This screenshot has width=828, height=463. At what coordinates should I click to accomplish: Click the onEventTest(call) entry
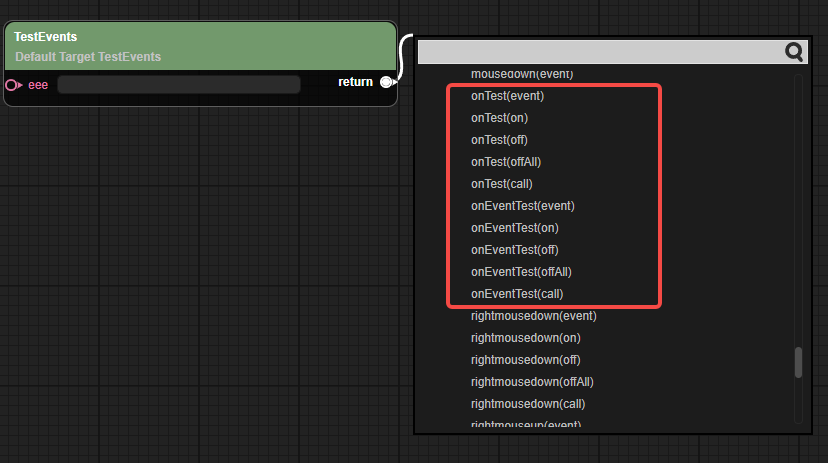pos(517,294)
